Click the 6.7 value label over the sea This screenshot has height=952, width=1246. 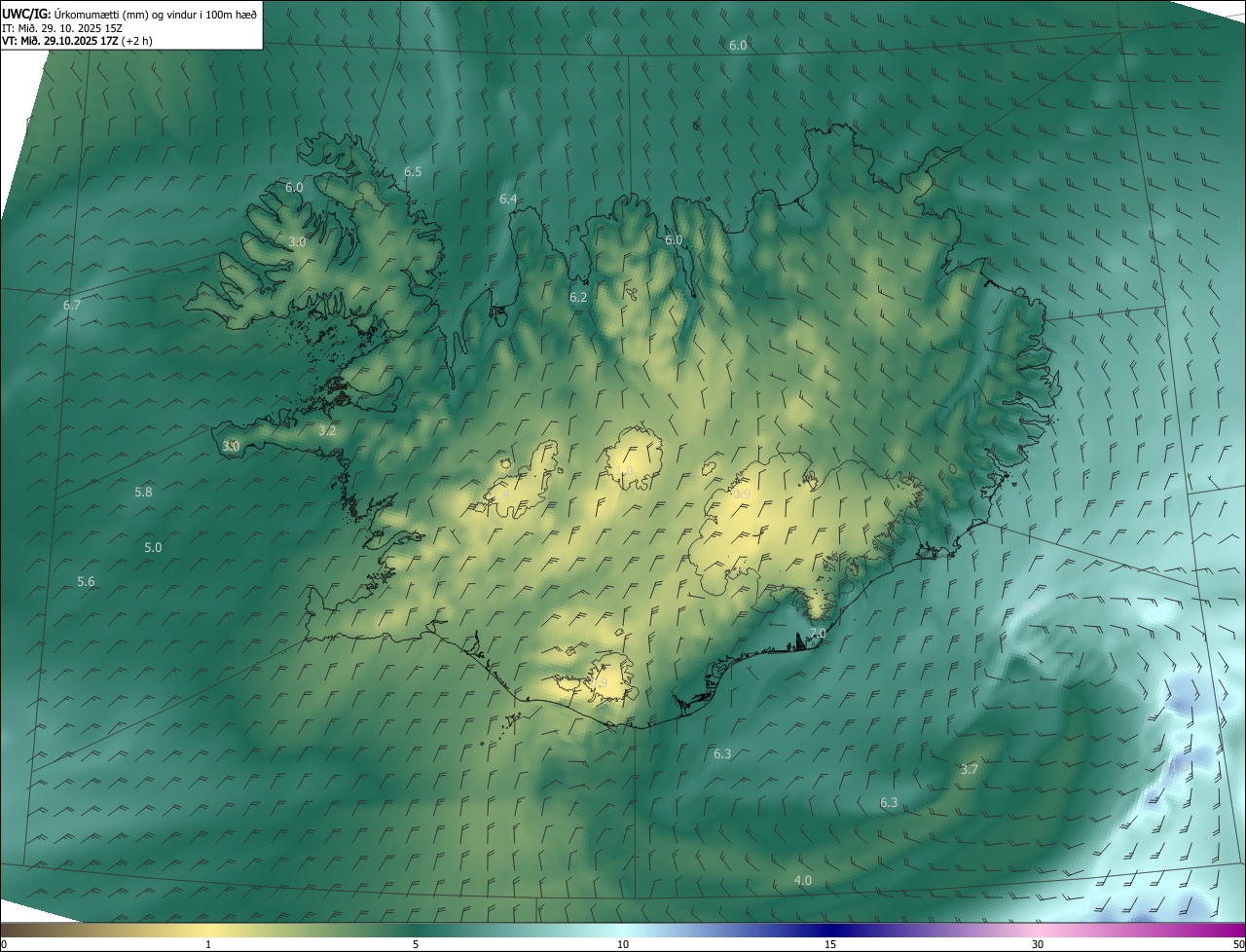point(72,306)
